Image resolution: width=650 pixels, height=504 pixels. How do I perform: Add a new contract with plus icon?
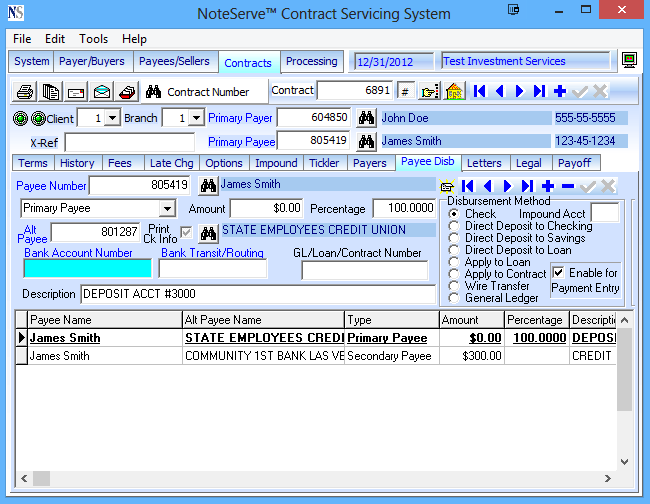[560, 91]
